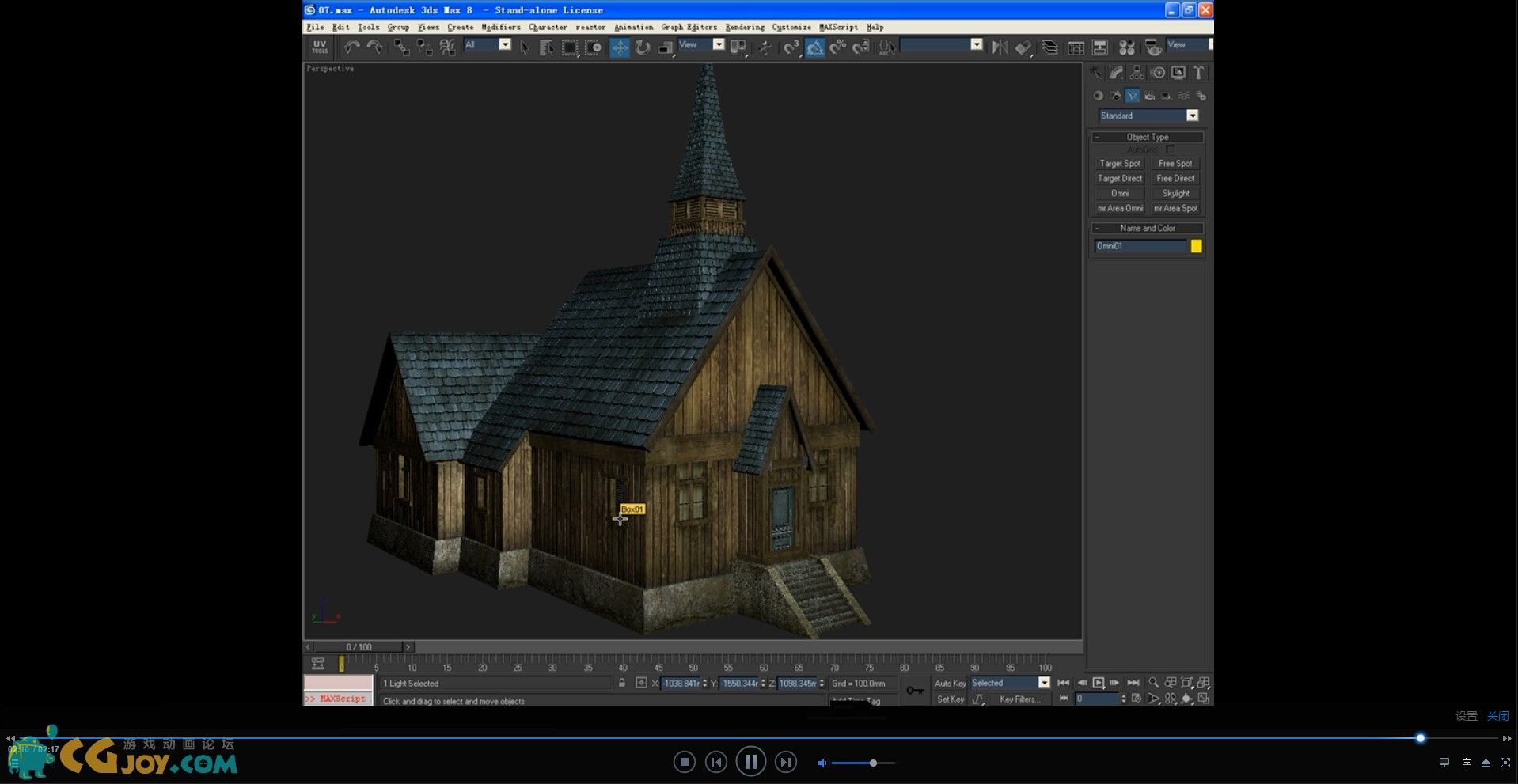The width and height of the screenshot is (1518, 784).
Task: Toggle the AutoGrid checkbox
Action: click(1170, 150)
